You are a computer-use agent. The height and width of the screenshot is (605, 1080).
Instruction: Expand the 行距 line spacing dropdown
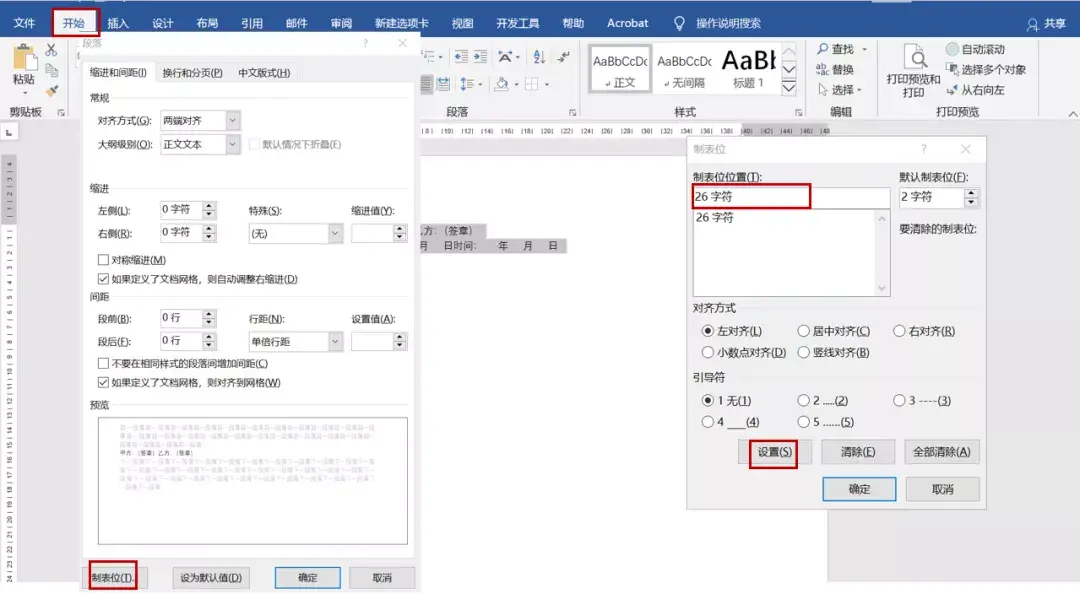335,342
